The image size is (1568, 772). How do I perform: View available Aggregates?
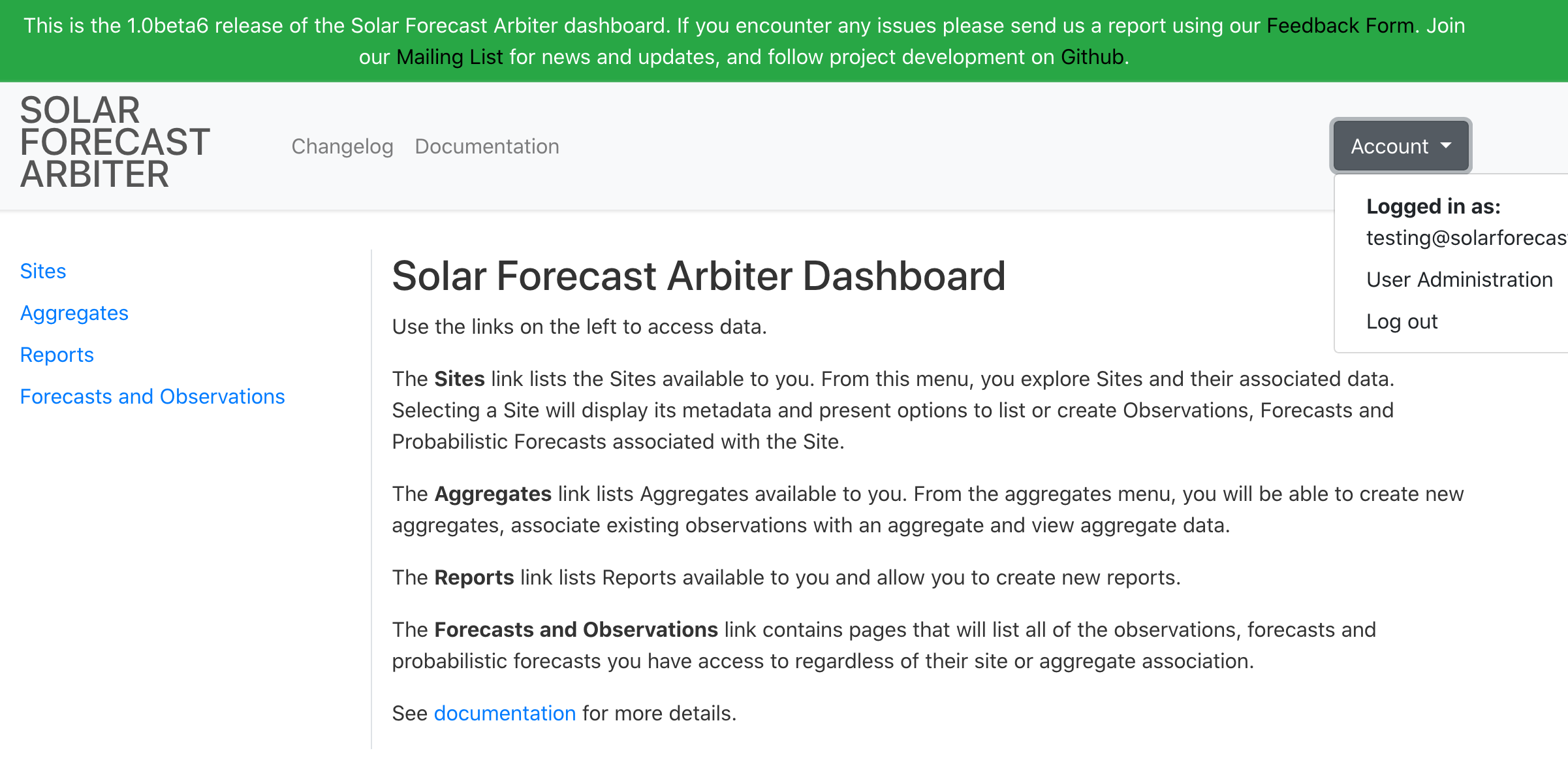(74, 313)
